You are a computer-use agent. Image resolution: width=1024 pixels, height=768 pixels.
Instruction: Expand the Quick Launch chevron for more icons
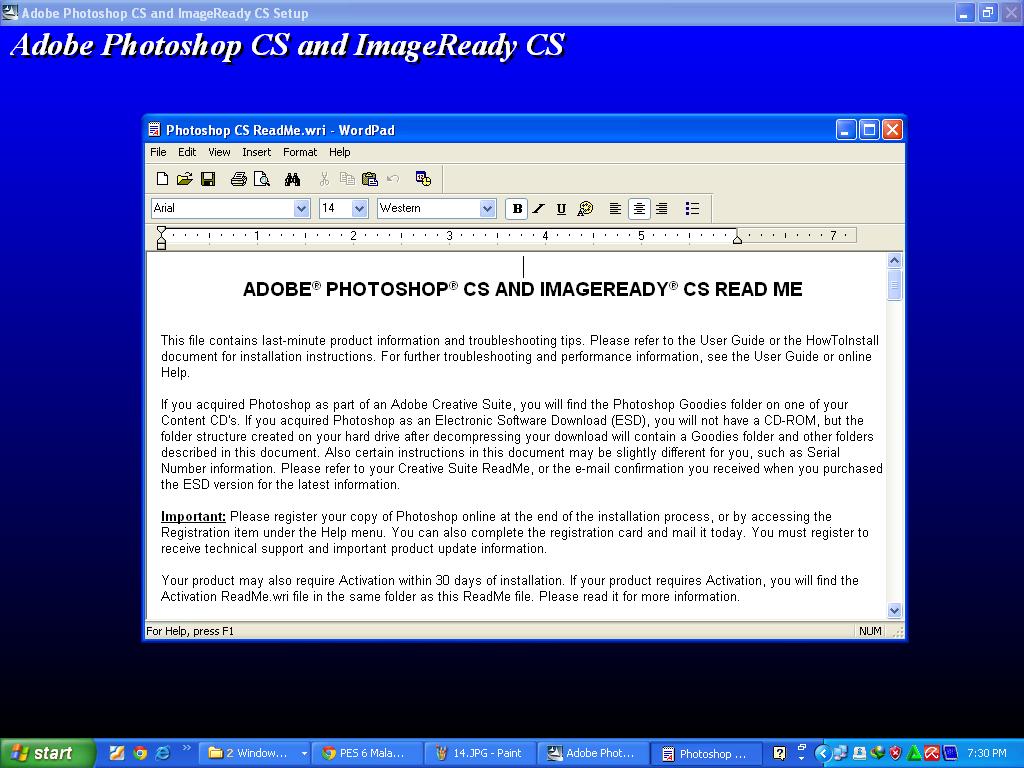[186, 748]
